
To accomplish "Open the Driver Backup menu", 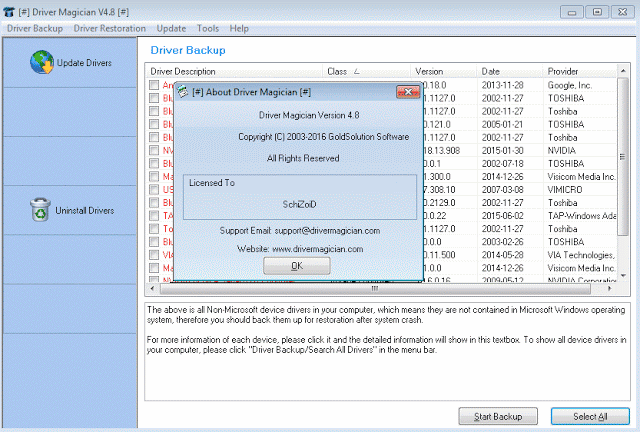I will (35, 29).
